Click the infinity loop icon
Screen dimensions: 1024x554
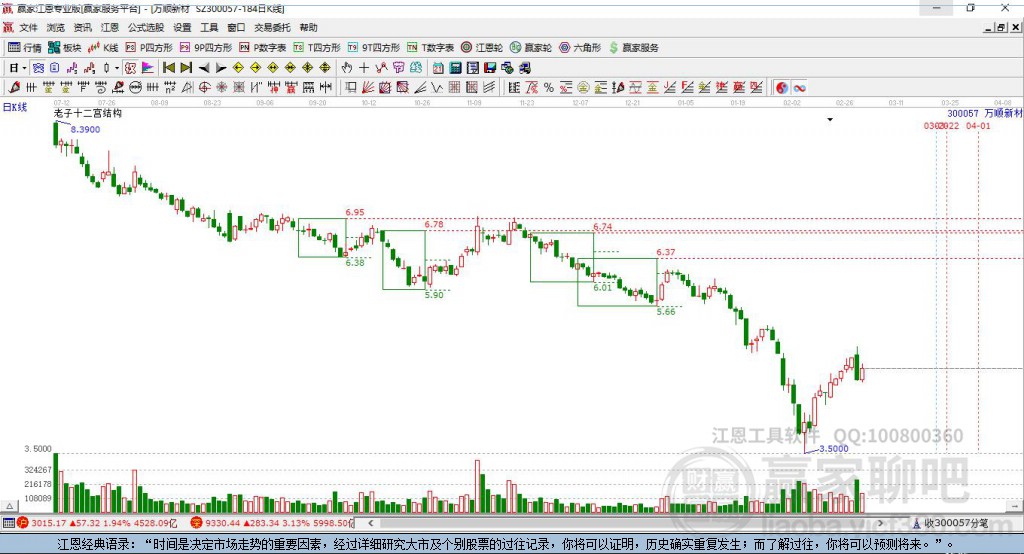(x=799, y=88)
